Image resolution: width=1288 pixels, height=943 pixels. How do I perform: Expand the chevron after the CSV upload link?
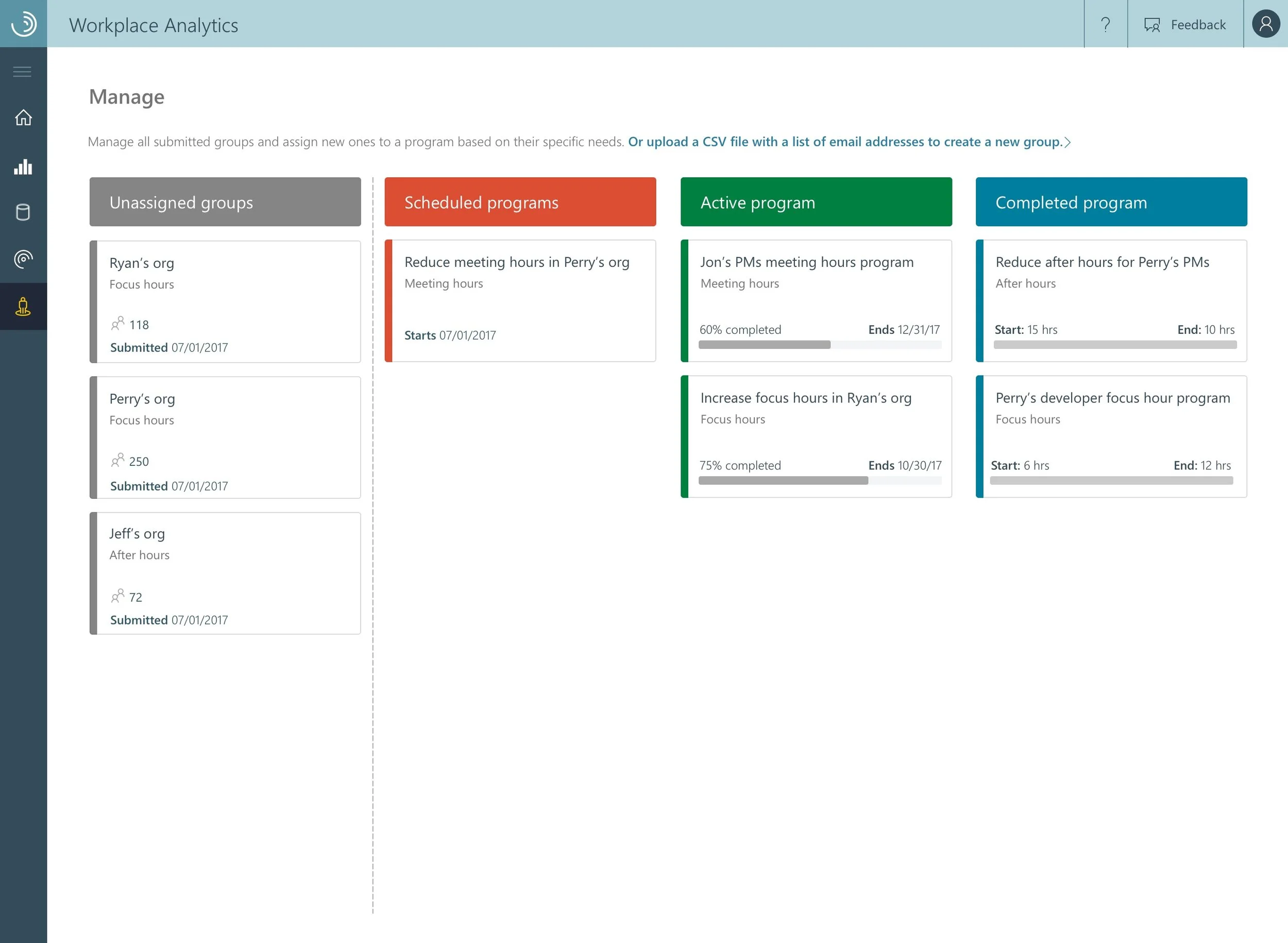[1067, 142]
